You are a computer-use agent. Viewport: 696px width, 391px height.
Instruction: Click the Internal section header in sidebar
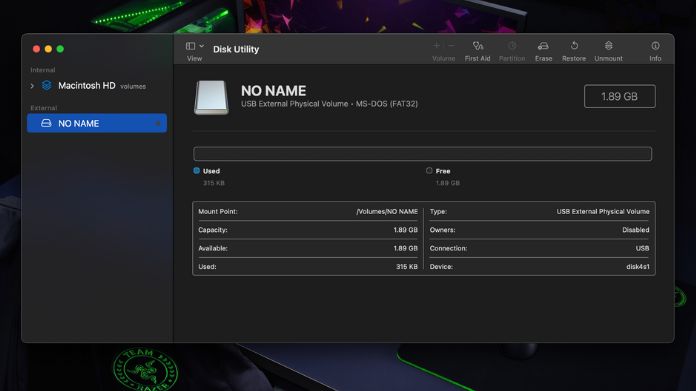tap(43, 70)
